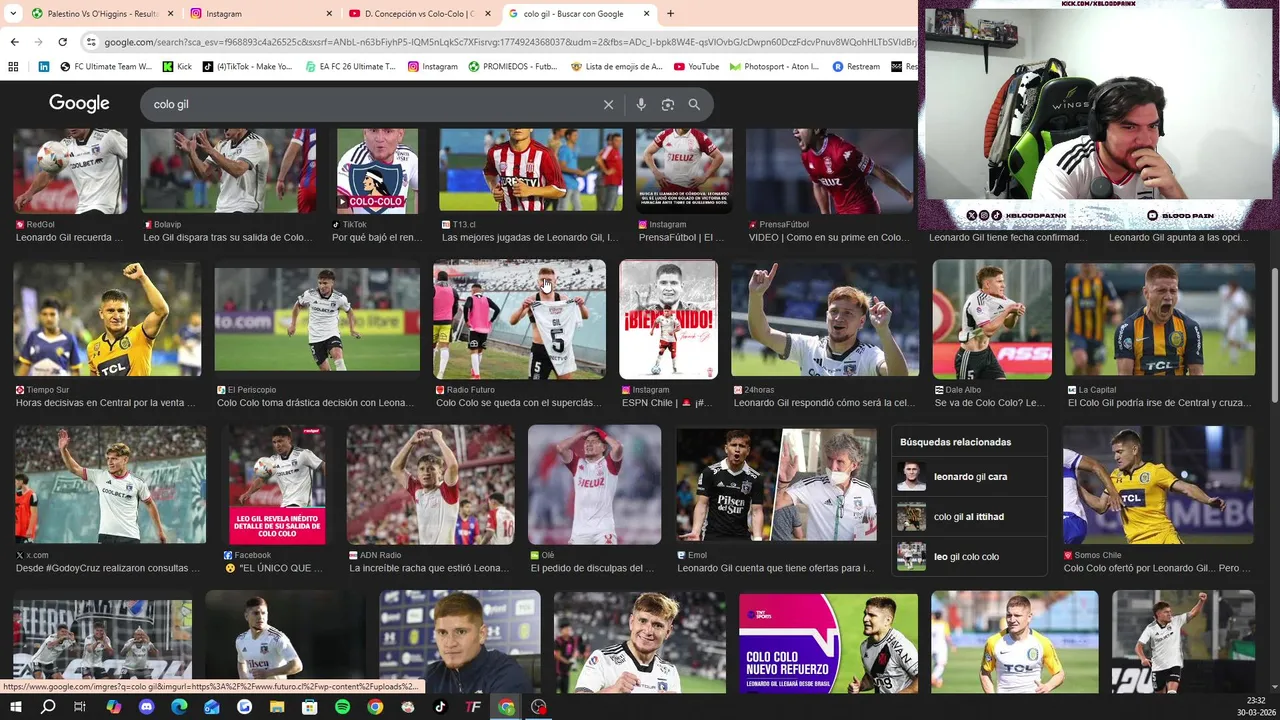Viewport: 1280px width, 720px height.
Task: Launch Discord from the taskbar
Action: (146, 707)
